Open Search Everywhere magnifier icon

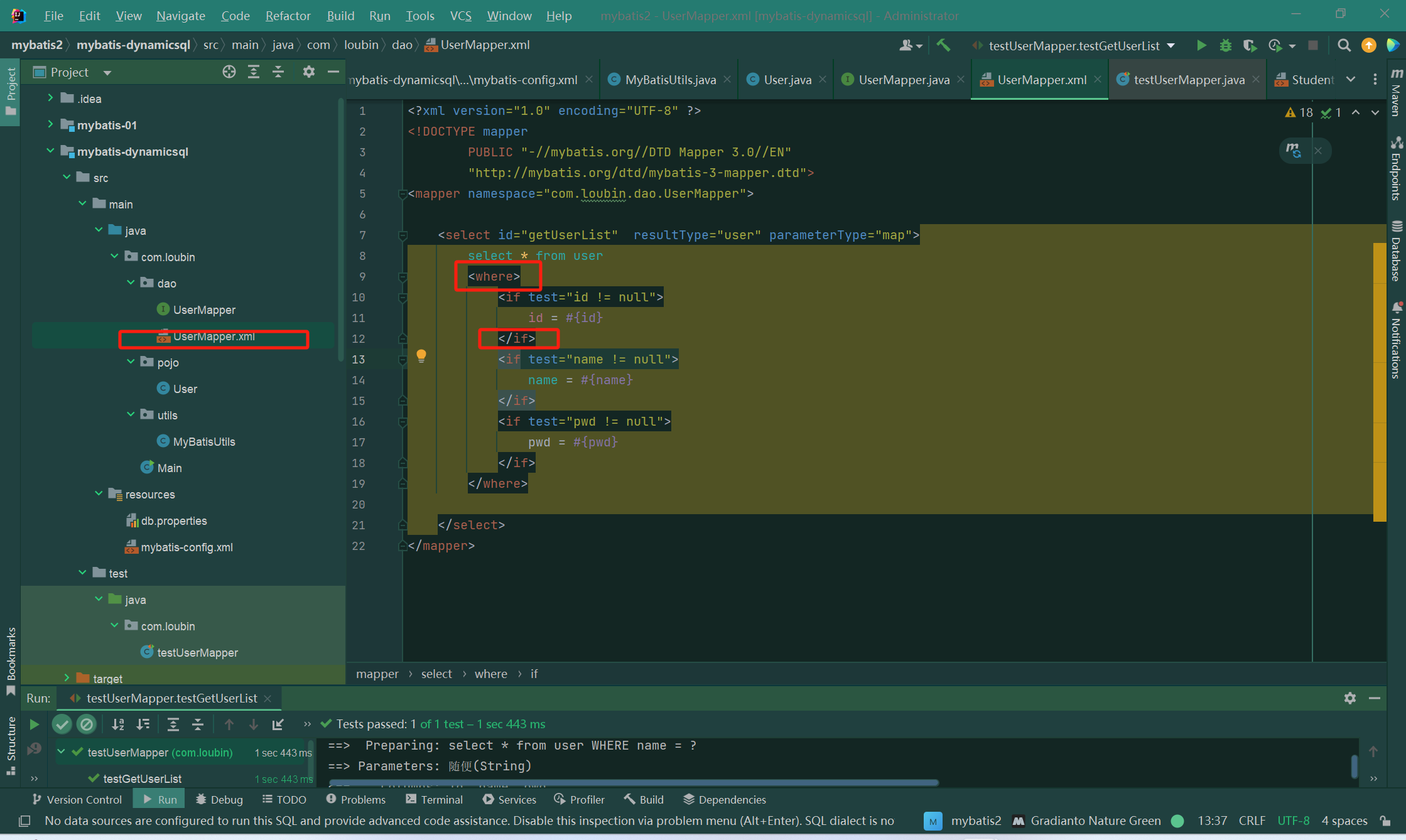(x=1344, y=45)
